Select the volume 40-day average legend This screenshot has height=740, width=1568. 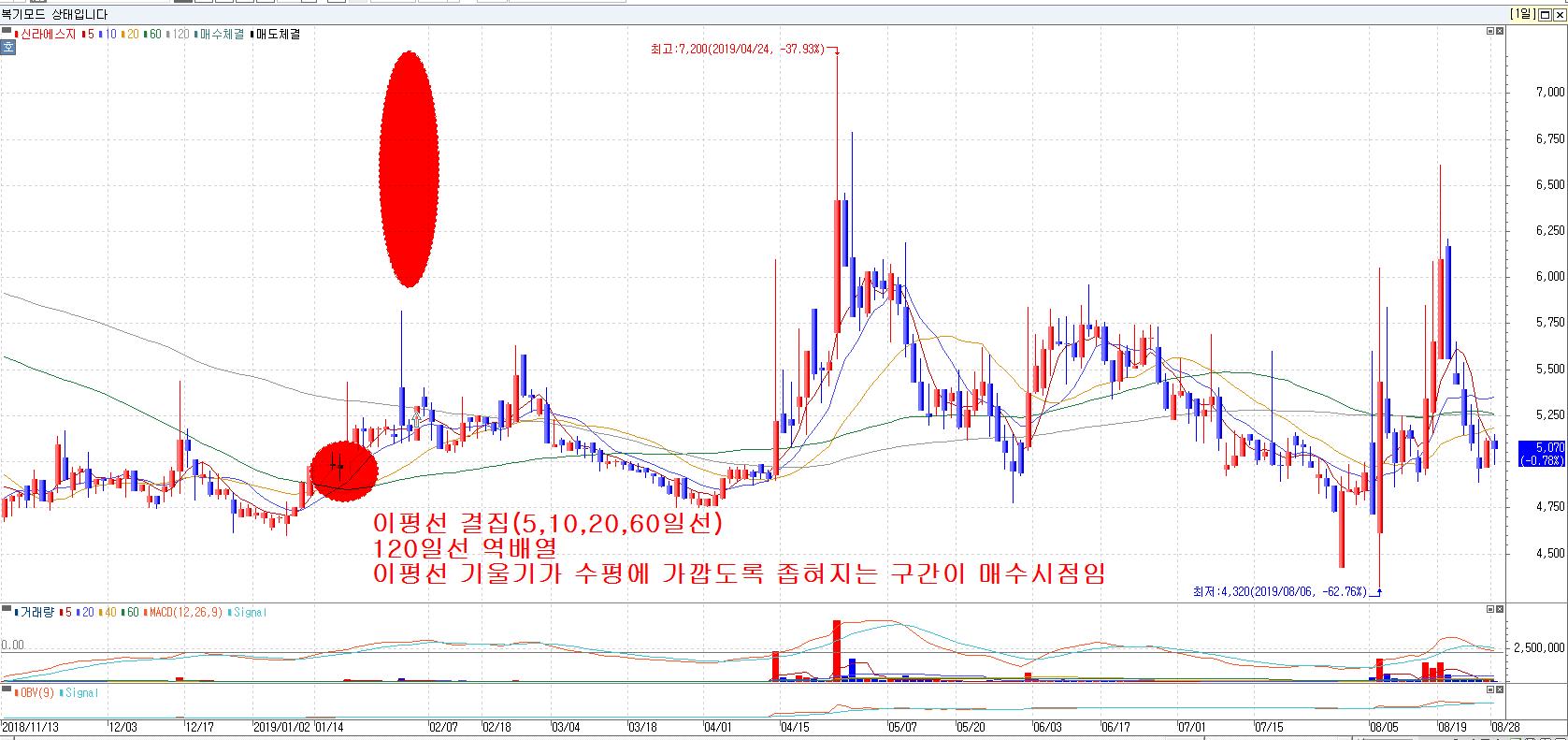pos(106,613)
